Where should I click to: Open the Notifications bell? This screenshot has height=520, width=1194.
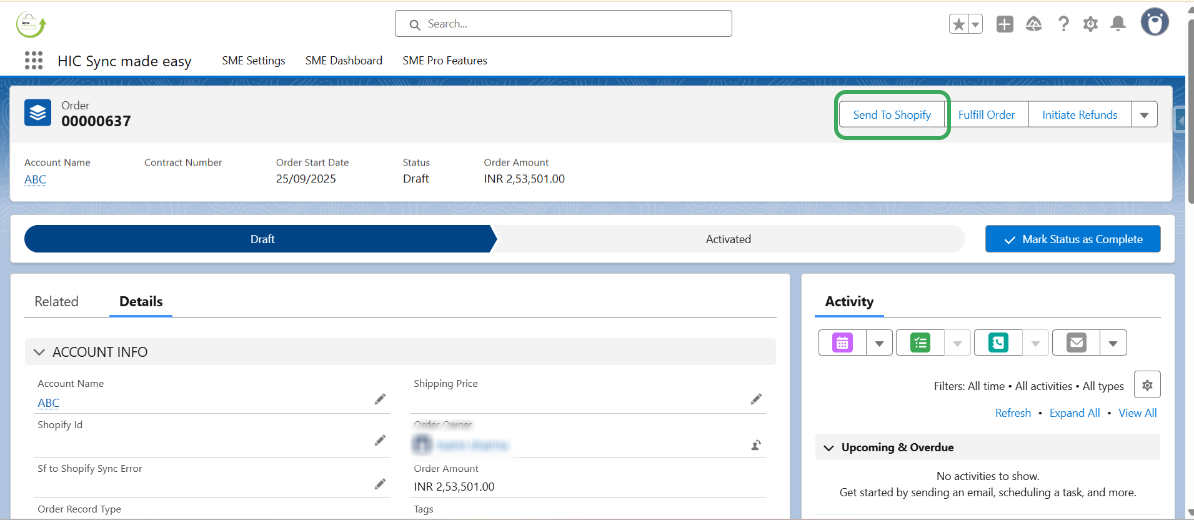tap(1118, 24)
